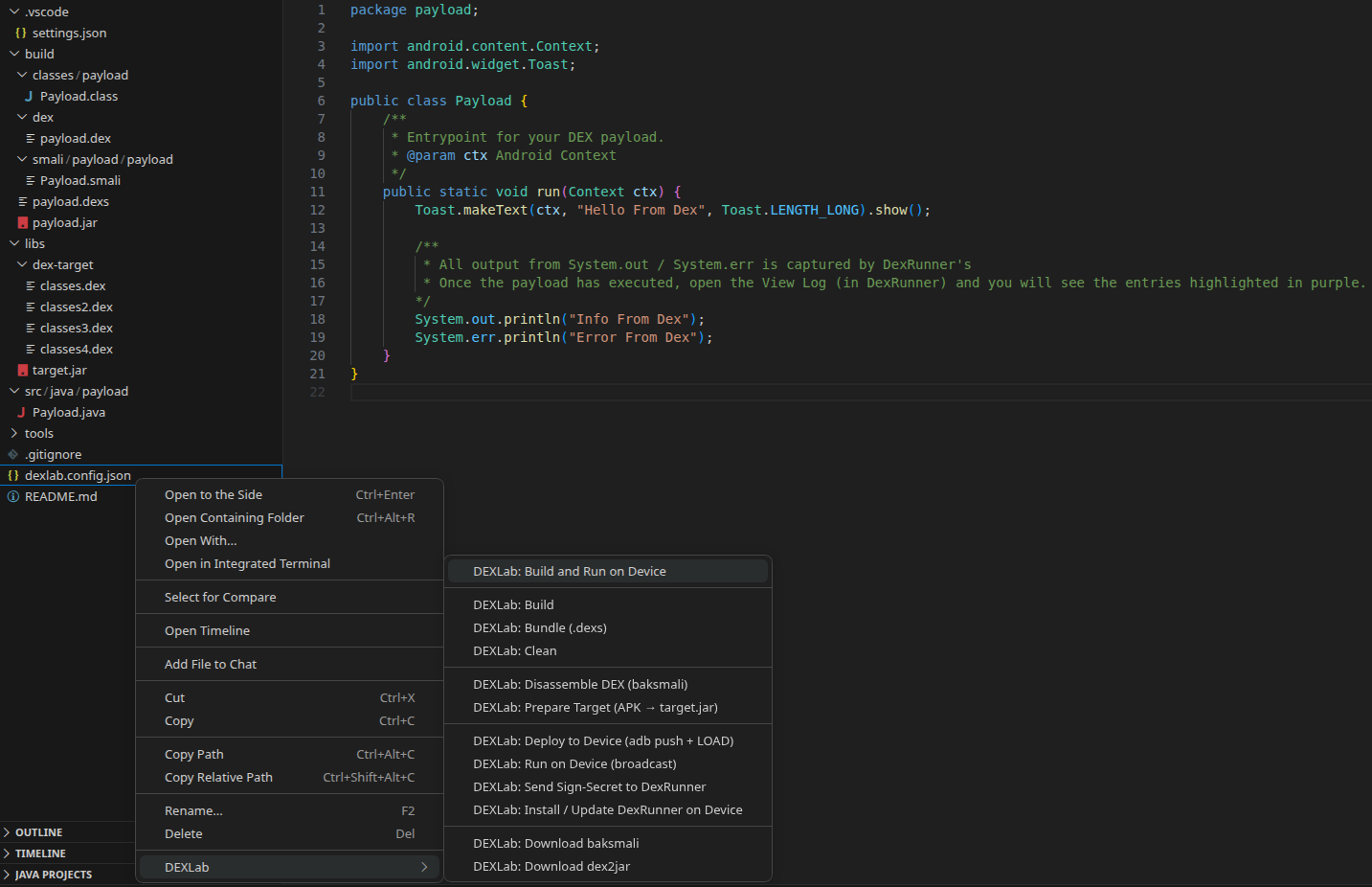Click the file icon beside classes3.dex
1372x887 pixels.
30,328
